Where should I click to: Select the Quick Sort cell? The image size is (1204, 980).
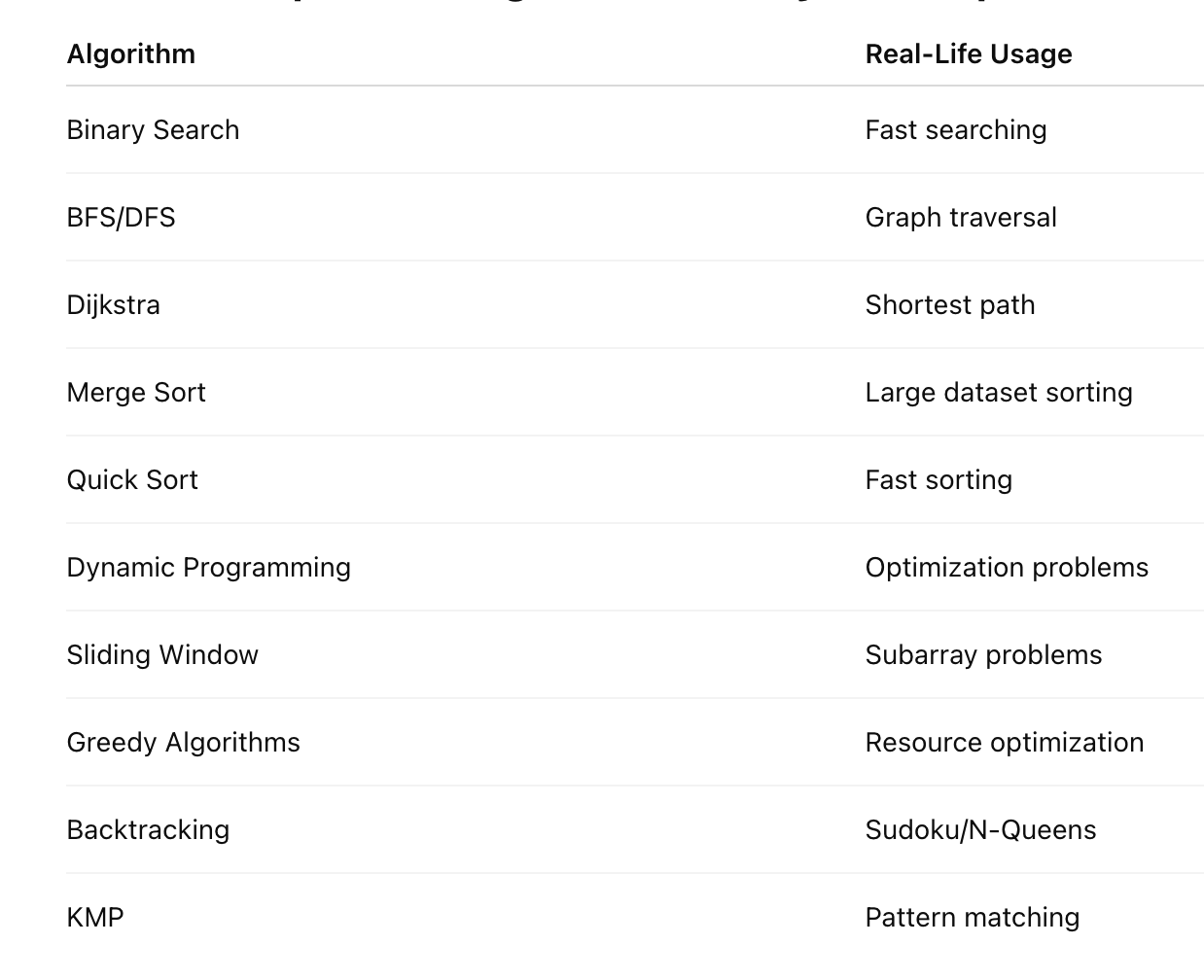(x=132, y=480)
